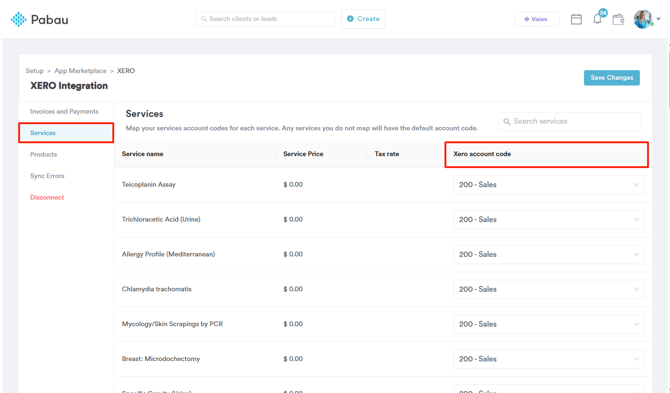Select Chlamydia trachomatis service name
The image size is (670, 393).
click(x=156, y=289)
